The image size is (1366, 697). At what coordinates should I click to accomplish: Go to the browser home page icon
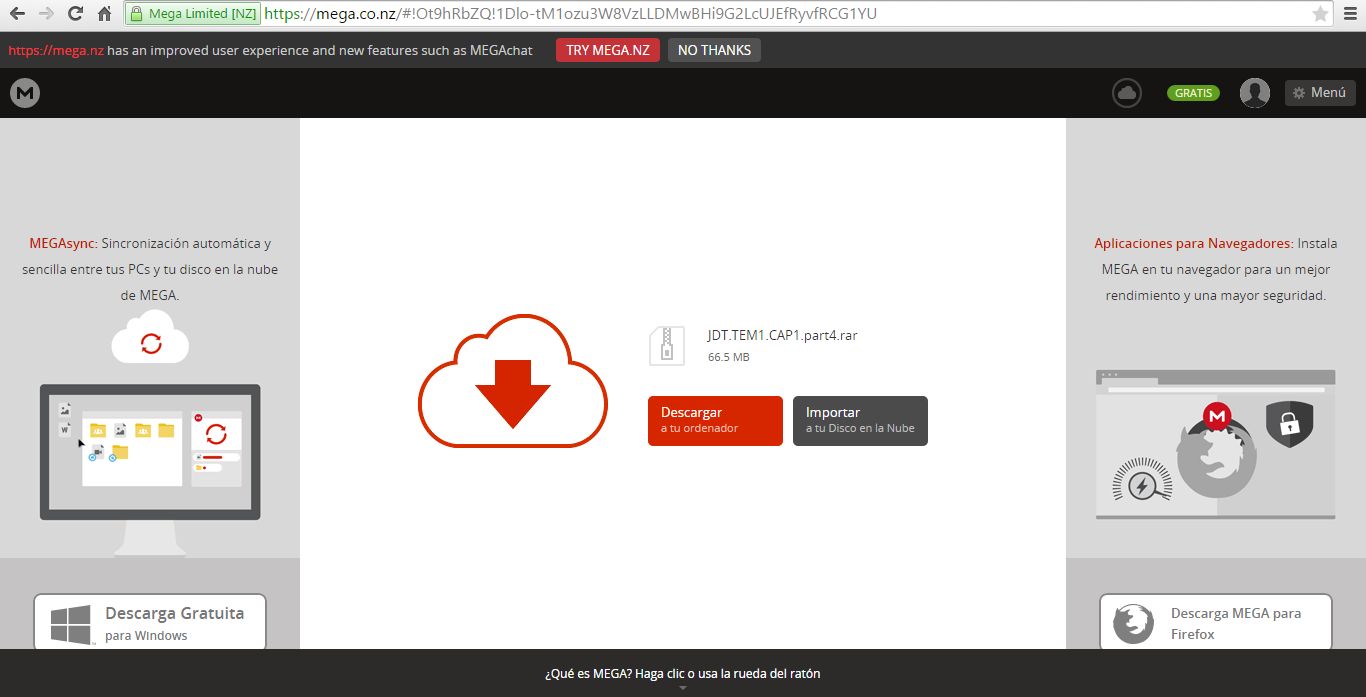pos(104,14)
